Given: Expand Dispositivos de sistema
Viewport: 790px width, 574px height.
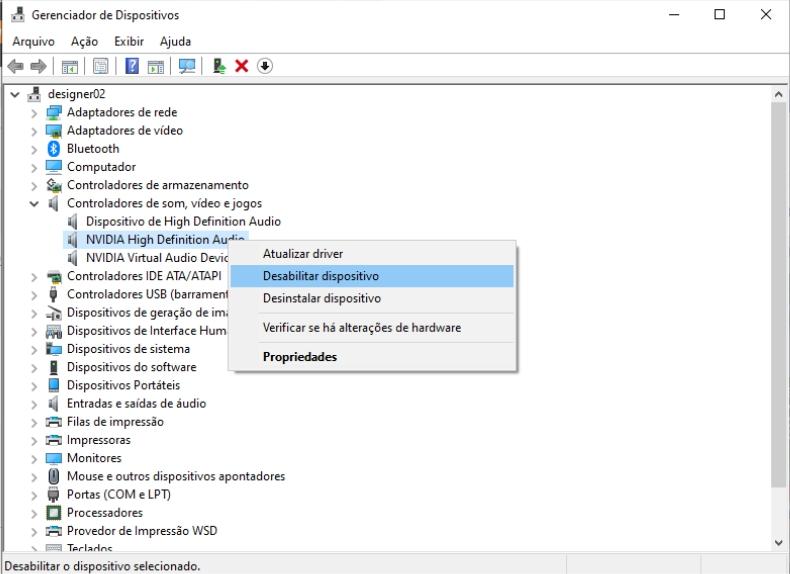Looking at the screenshot, I should coord(34,349).
